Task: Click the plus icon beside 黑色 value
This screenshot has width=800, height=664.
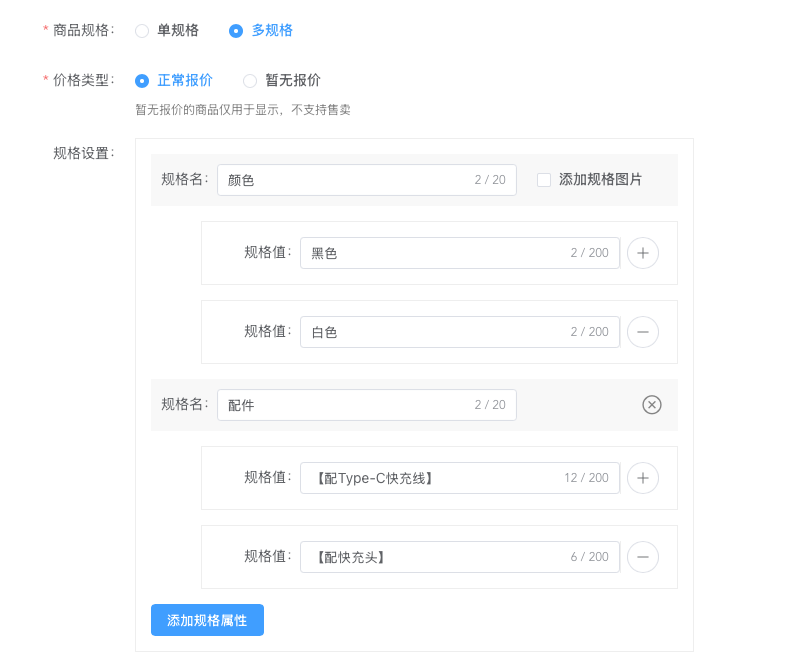Action: point(643,253)
